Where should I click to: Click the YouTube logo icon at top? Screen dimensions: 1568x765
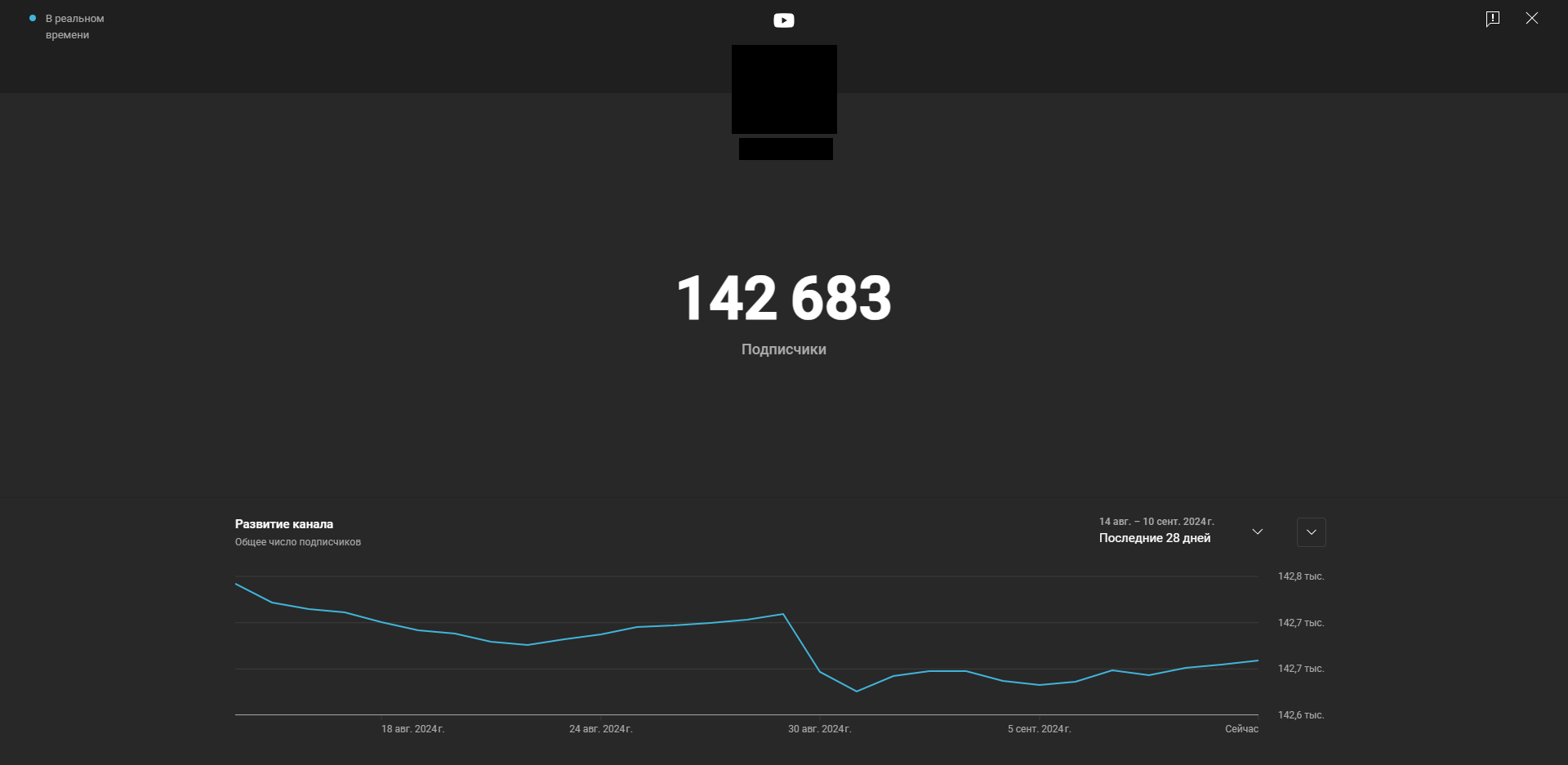pos(784,20)
